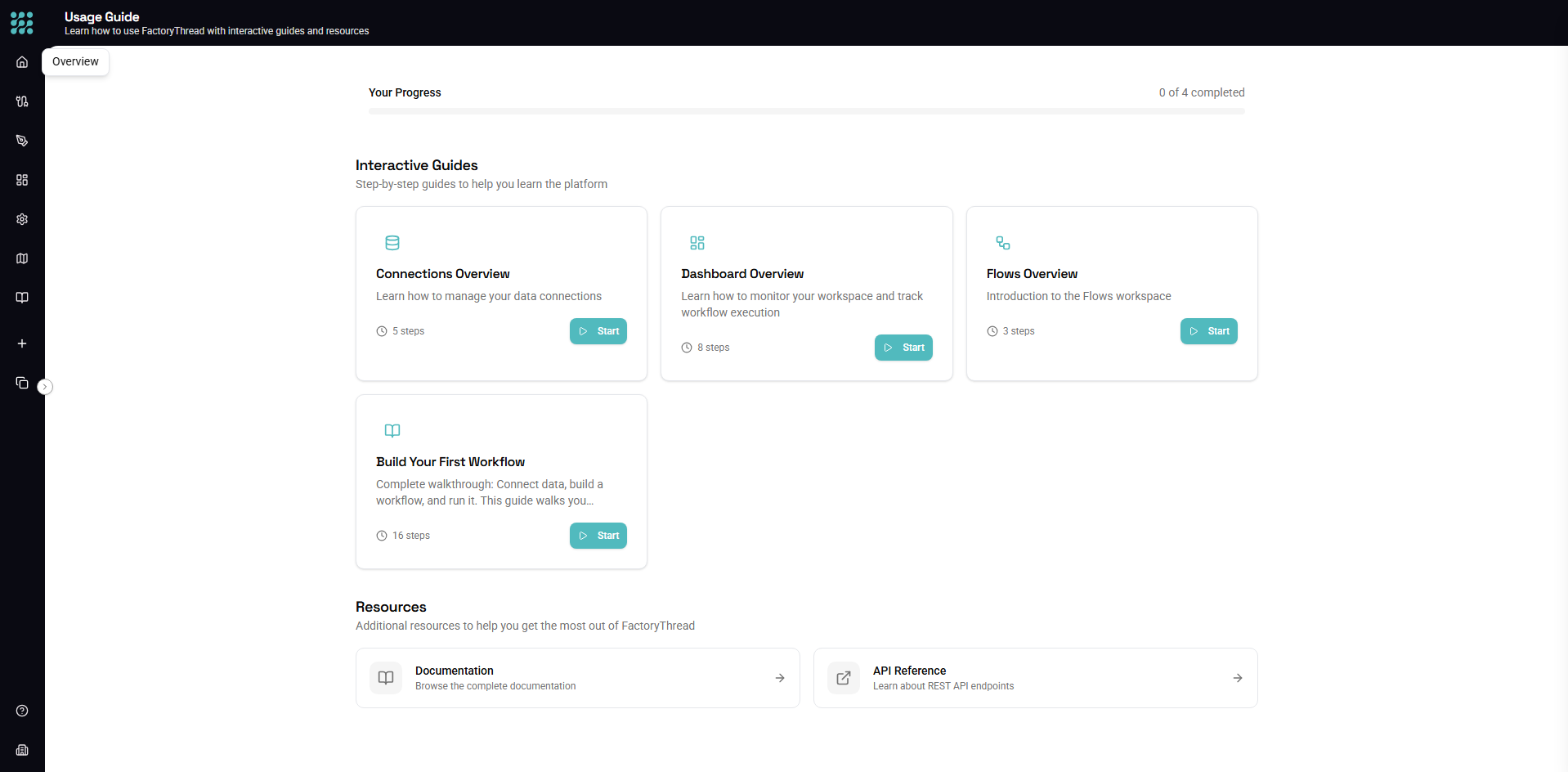Click the book icon on Build Your First Workflow card
This screenshot has width=1568, height=772.
(392, 431)
